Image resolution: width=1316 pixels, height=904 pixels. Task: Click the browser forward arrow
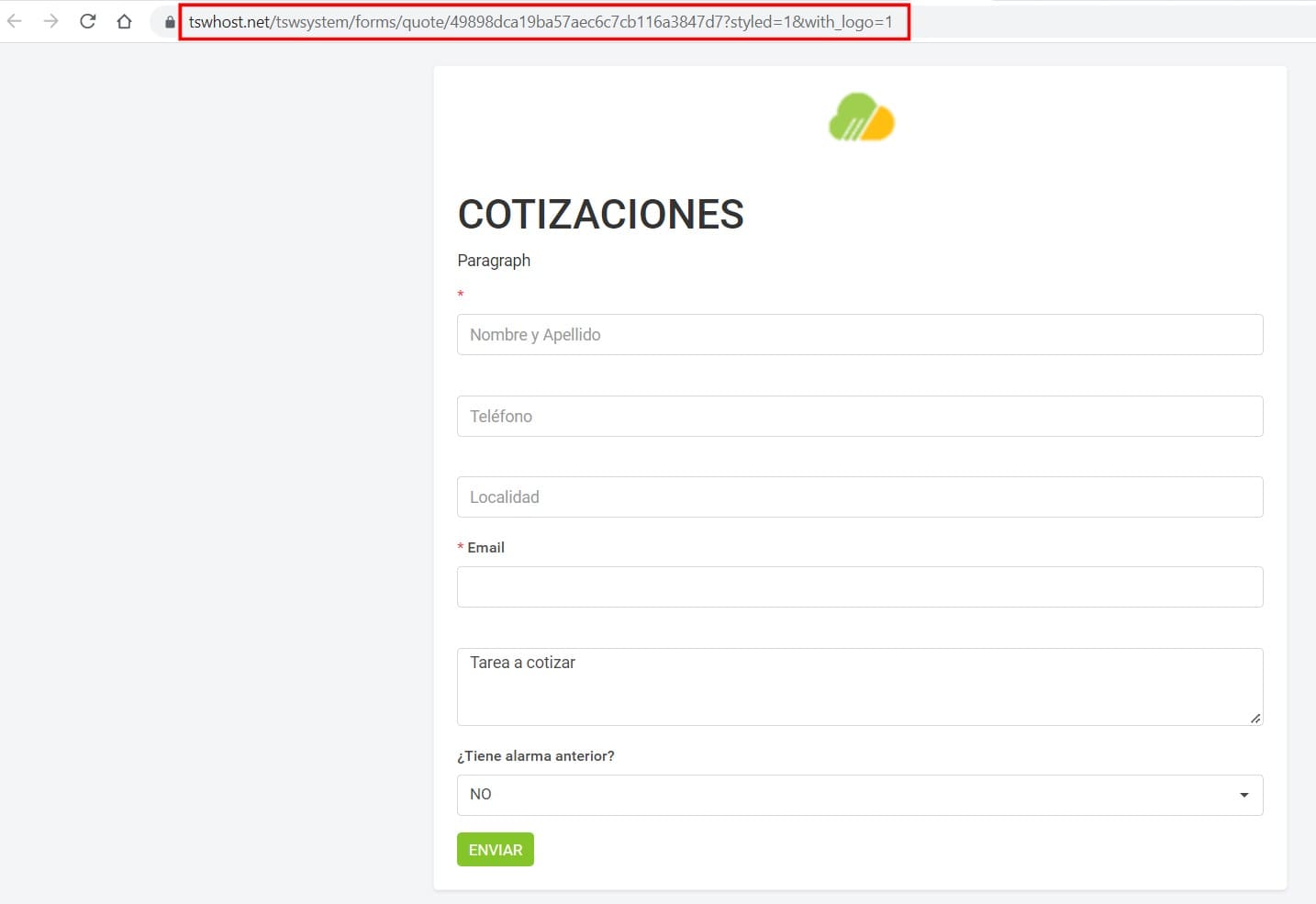click(x=50, y=21)
